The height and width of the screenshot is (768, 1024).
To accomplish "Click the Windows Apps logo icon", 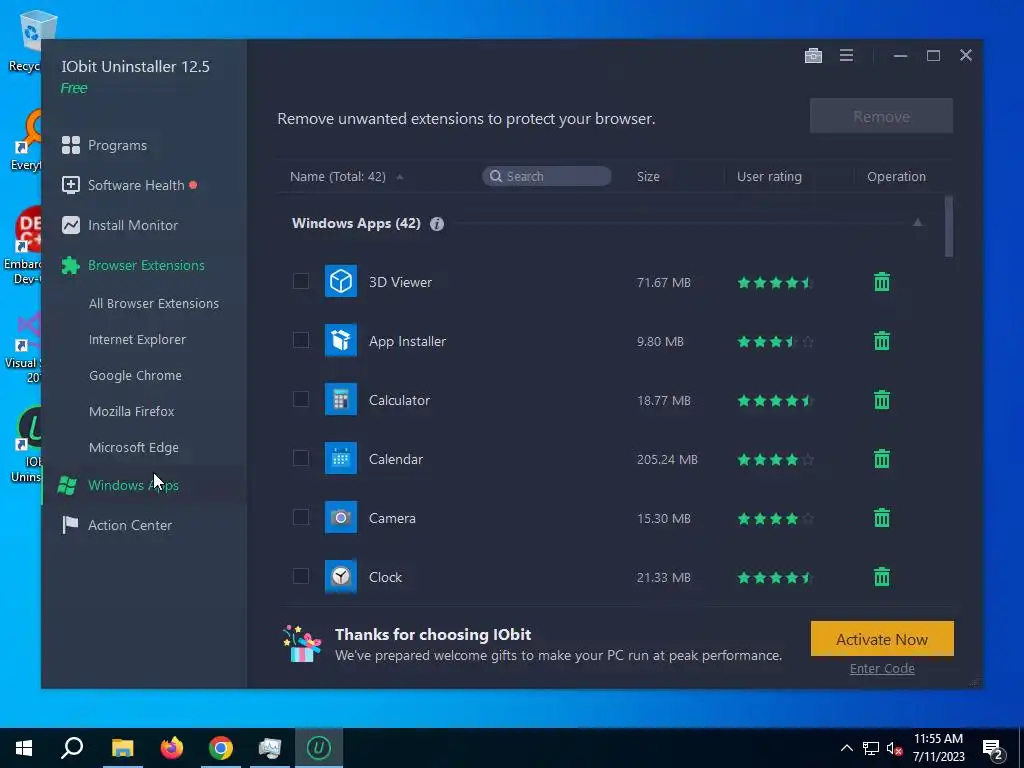I will [x=67, y=485].
